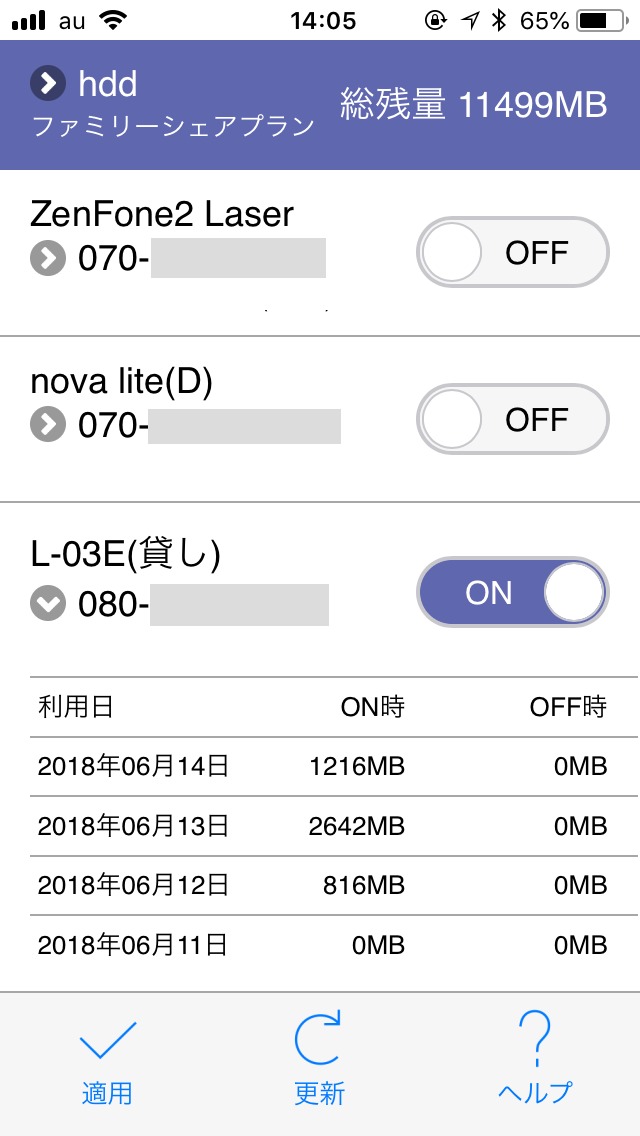The height and width of the screenshot is (1136, 640).
Task: Expand the nova lite(D) usage details
Action: (x=47, y=427)
